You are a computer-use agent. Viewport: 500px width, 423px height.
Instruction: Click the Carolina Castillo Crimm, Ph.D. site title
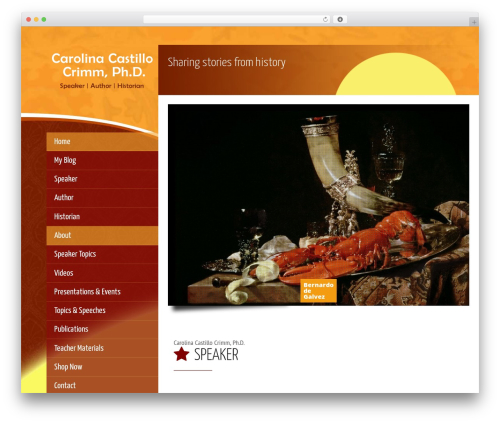point(102,65)
